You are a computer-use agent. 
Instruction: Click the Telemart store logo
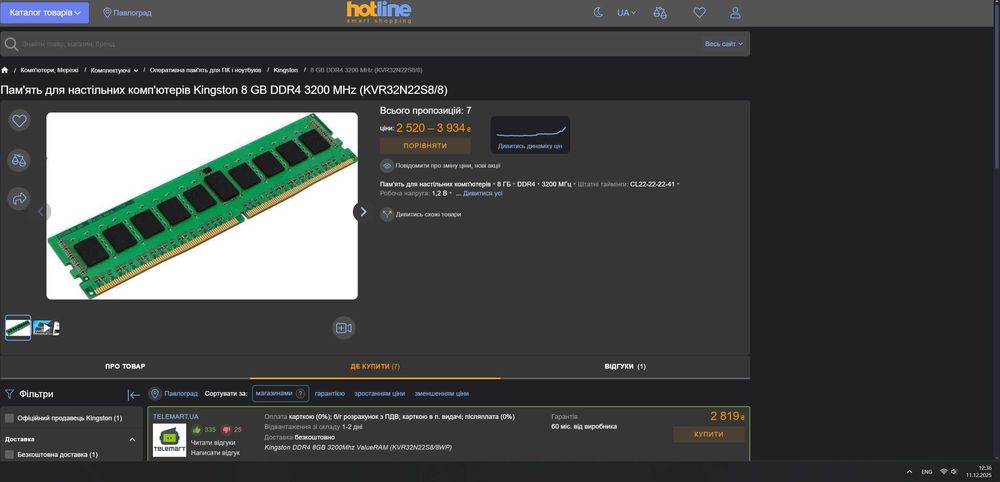click(169, 441)
